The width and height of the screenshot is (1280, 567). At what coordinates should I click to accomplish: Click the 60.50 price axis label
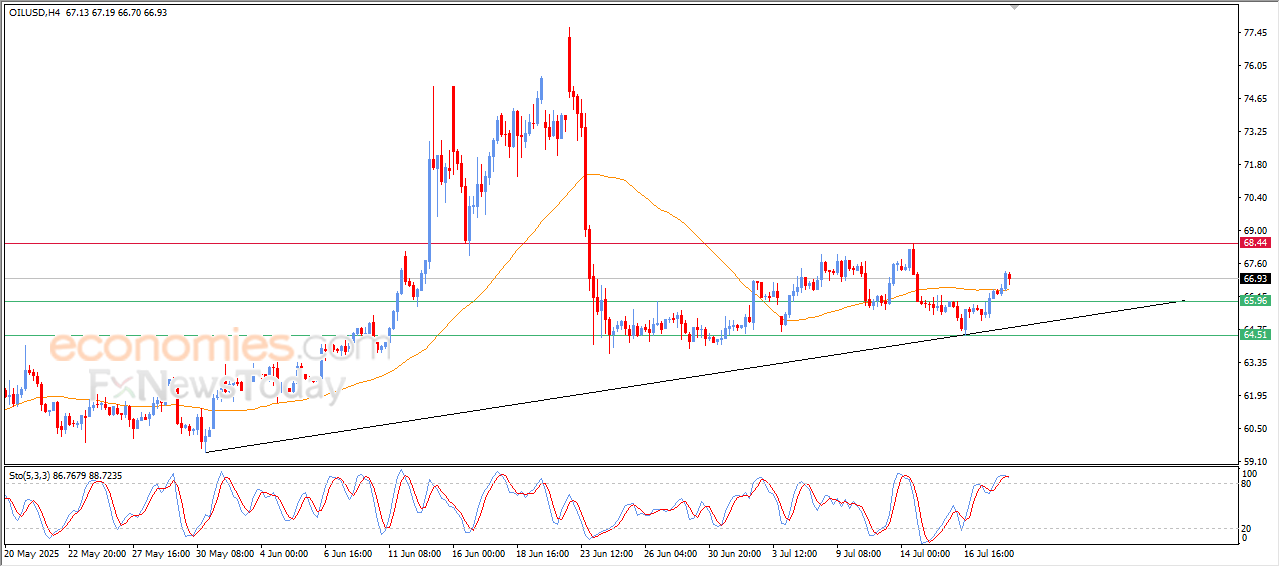click(x=1256, y=429)
